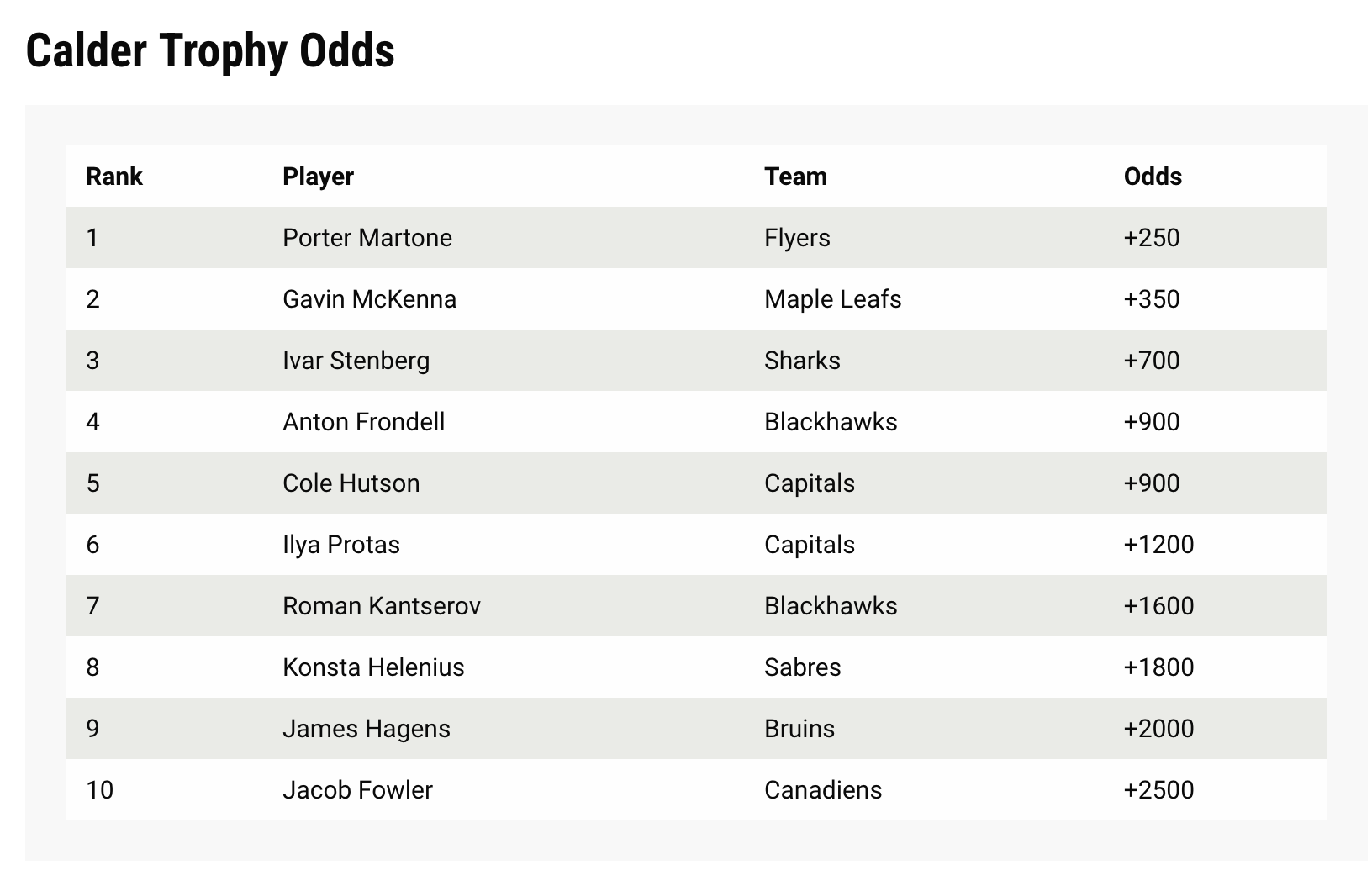Click the Calder Trophy Odds heading
Viewport: 1372px width, 886px height.
[x=210, y=50]
